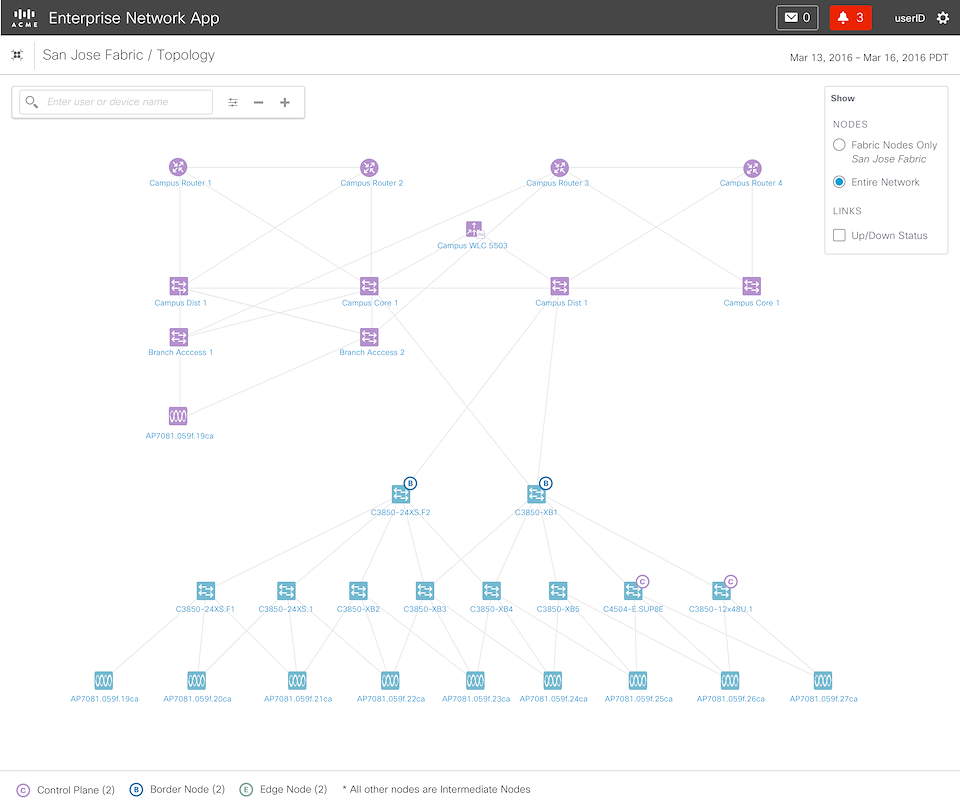
Task: Open the alerts bell showing 3 notifications
Action: pos(850,18)
